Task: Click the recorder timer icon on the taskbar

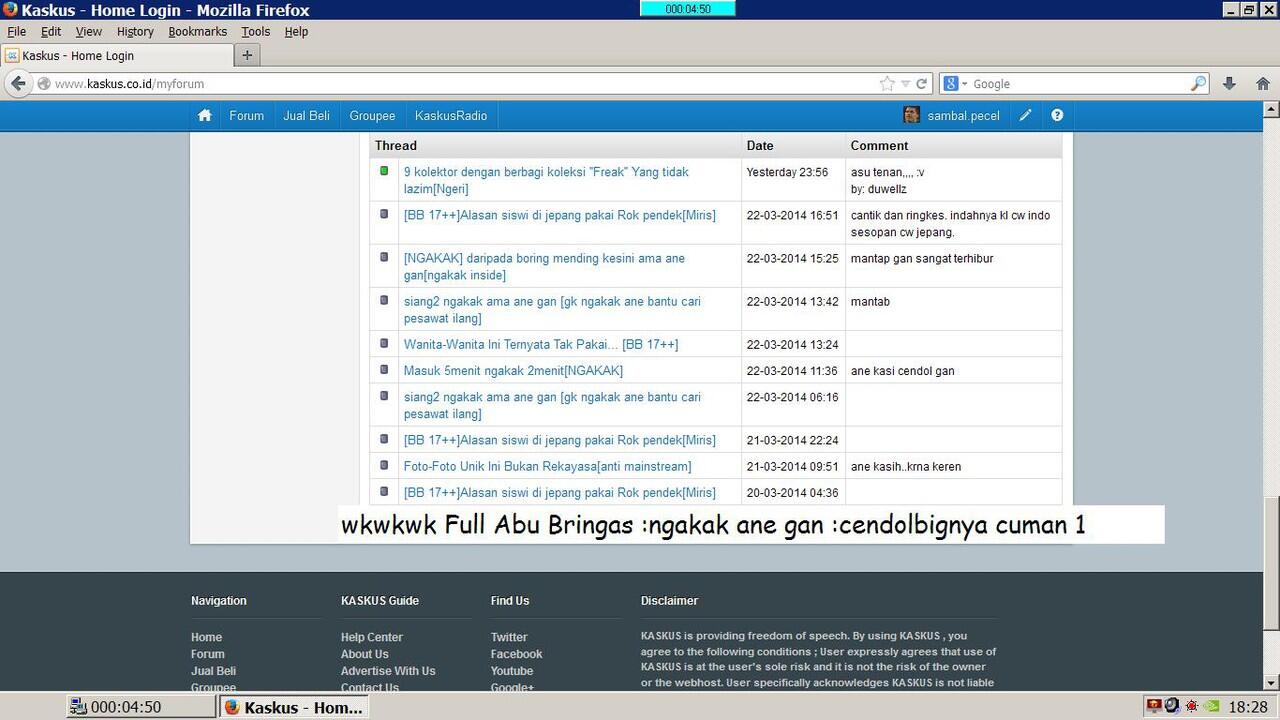Action: tap(78, 707)
